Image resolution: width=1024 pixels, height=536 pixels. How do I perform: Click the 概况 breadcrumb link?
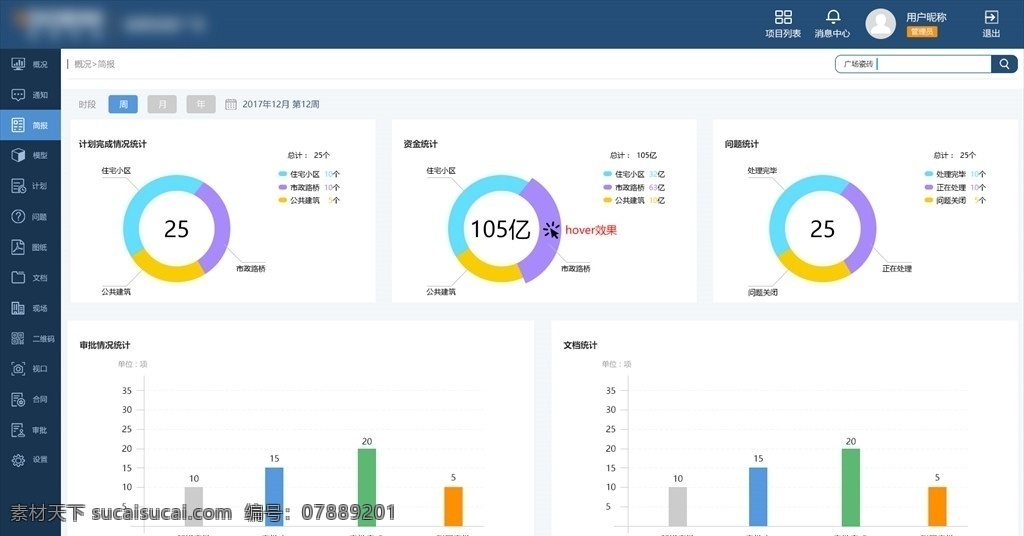[82, 64]
